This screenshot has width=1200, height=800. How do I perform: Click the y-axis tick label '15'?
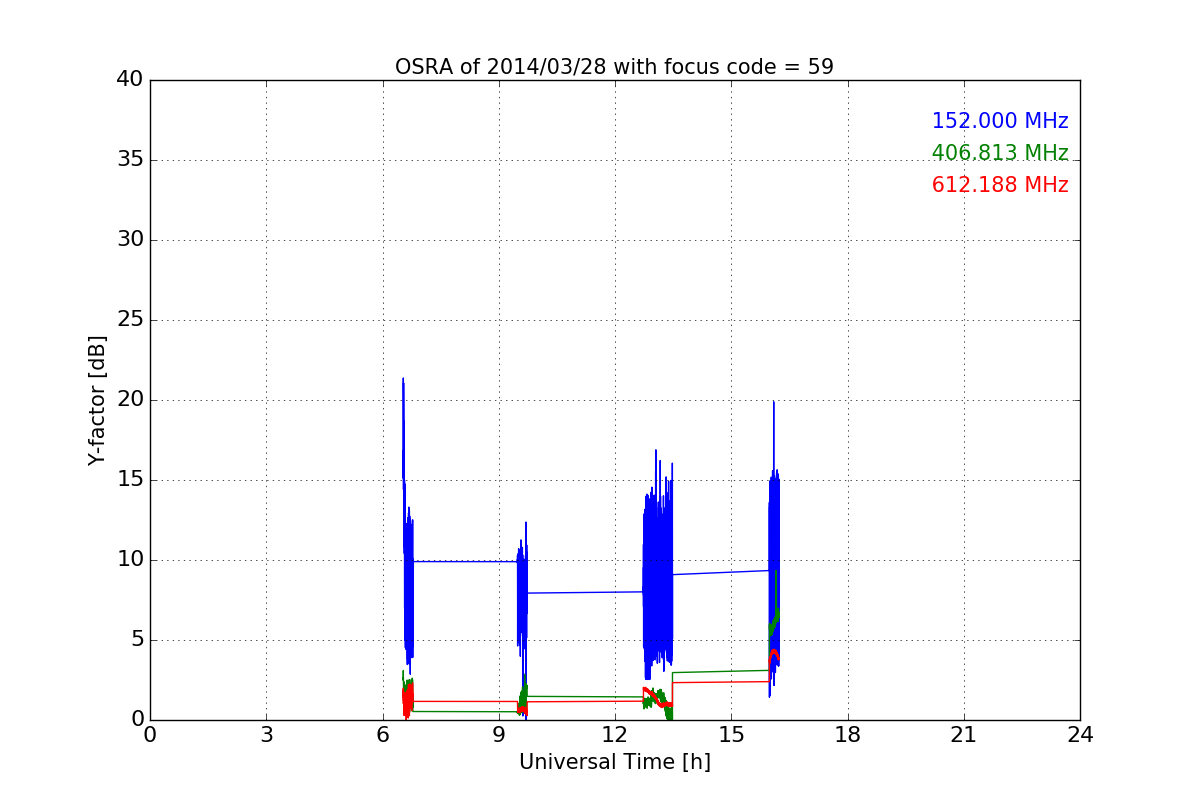(130, 480)
